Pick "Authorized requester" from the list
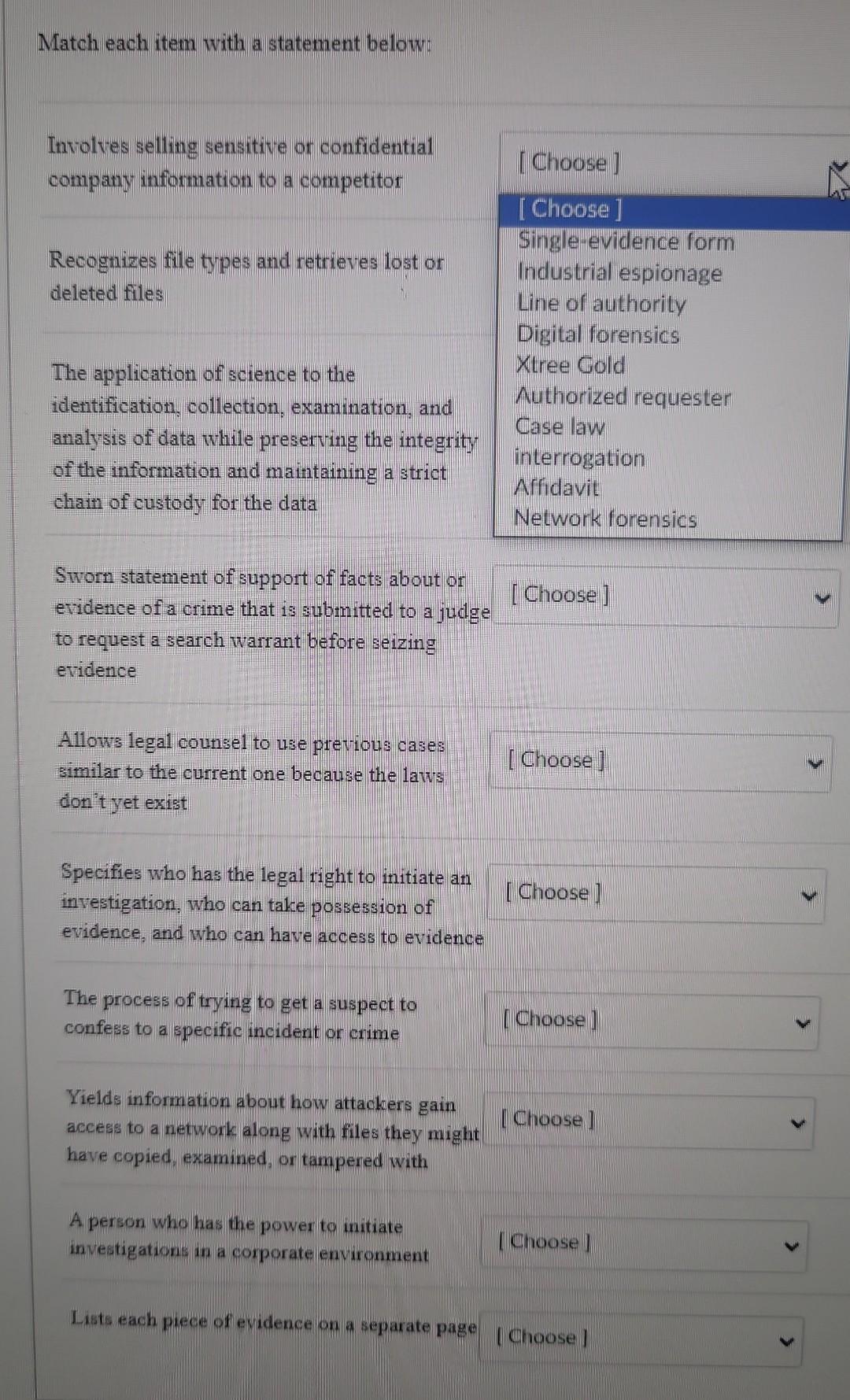 [623, 397]
